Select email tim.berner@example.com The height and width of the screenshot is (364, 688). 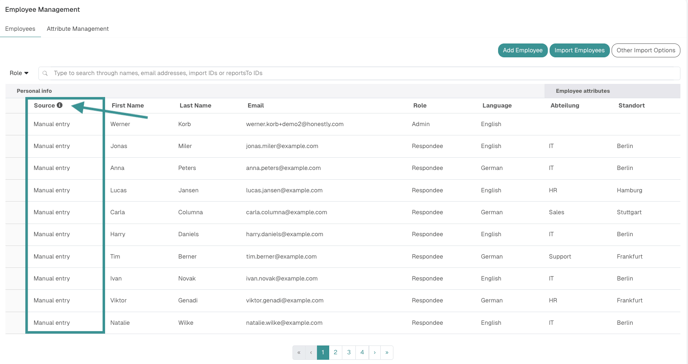[281, 257]
